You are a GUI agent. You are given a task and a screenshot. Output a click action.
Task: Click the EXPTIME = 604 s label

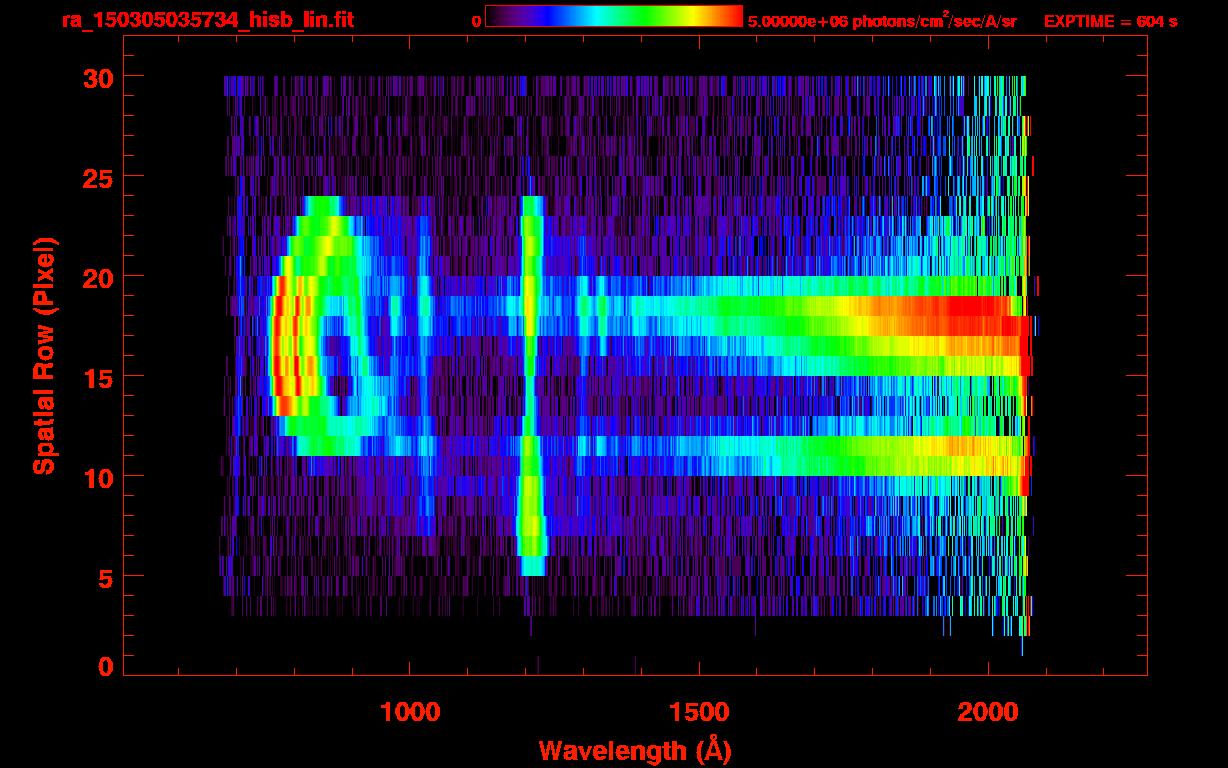pos(1111,21)
